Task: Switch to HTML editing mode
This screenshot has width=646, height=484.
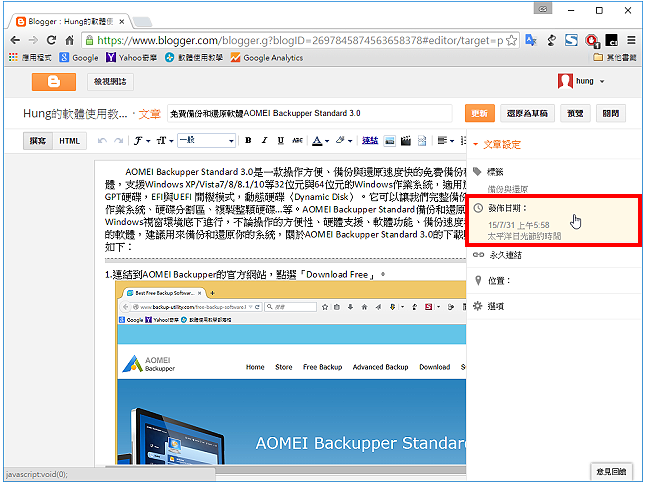Action: pos(69,141)
